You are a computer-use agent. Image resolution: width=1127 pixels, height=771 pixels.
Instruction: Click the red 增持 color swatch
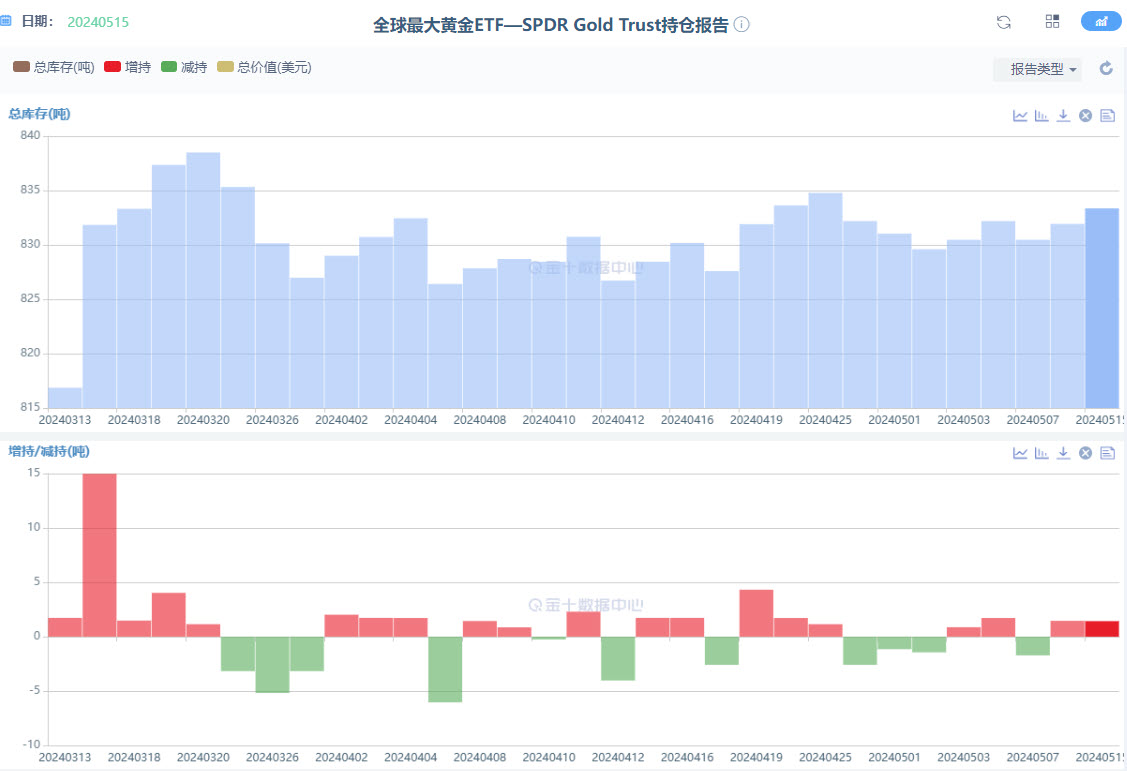point(112,67)
